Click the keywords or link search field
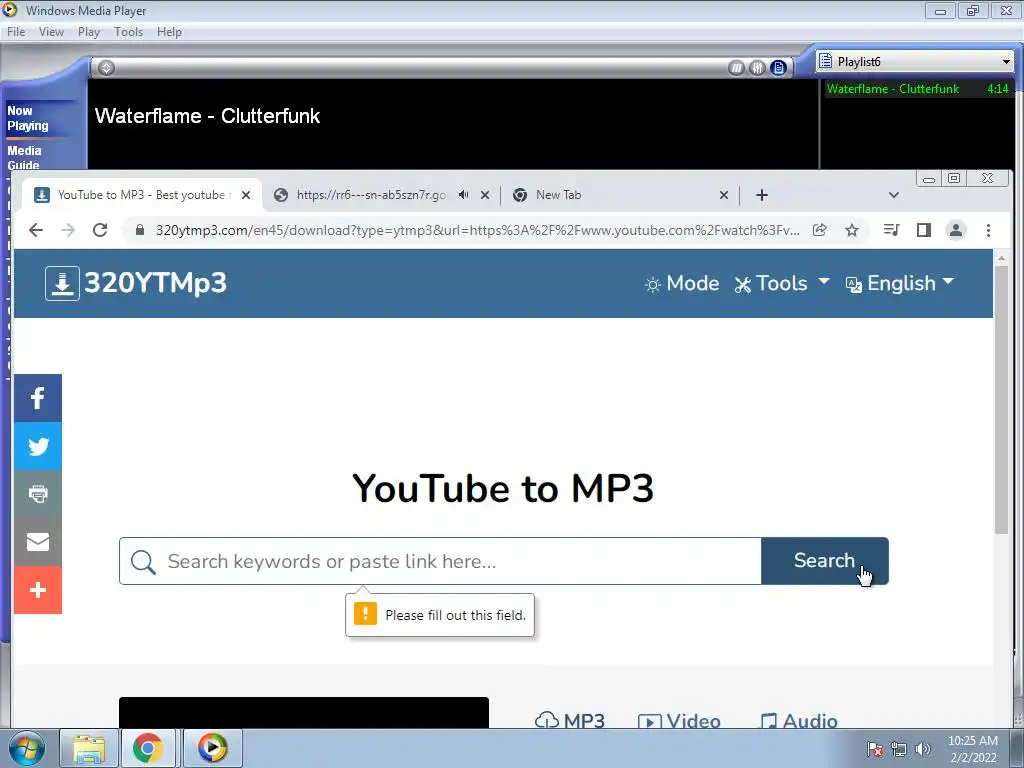 (440, 561)
